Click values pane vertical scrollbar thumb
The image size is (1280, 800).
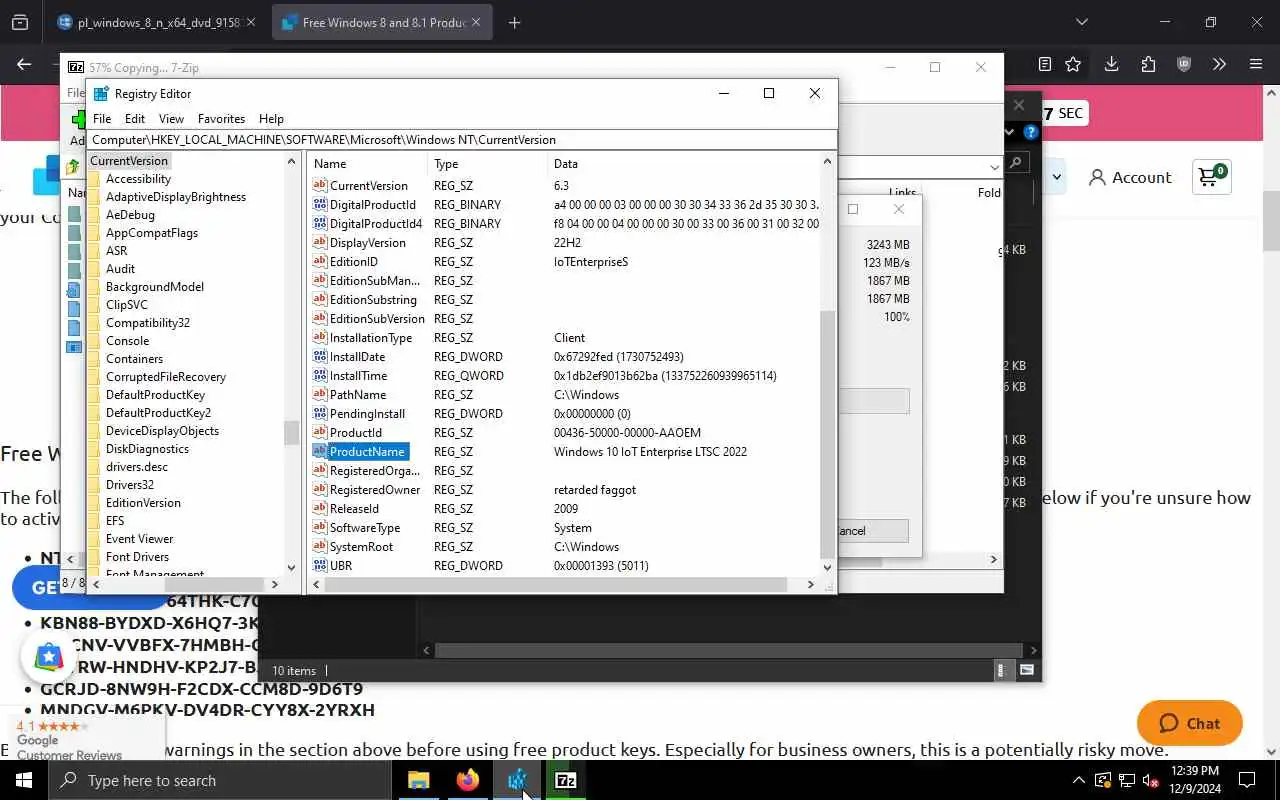827,432
